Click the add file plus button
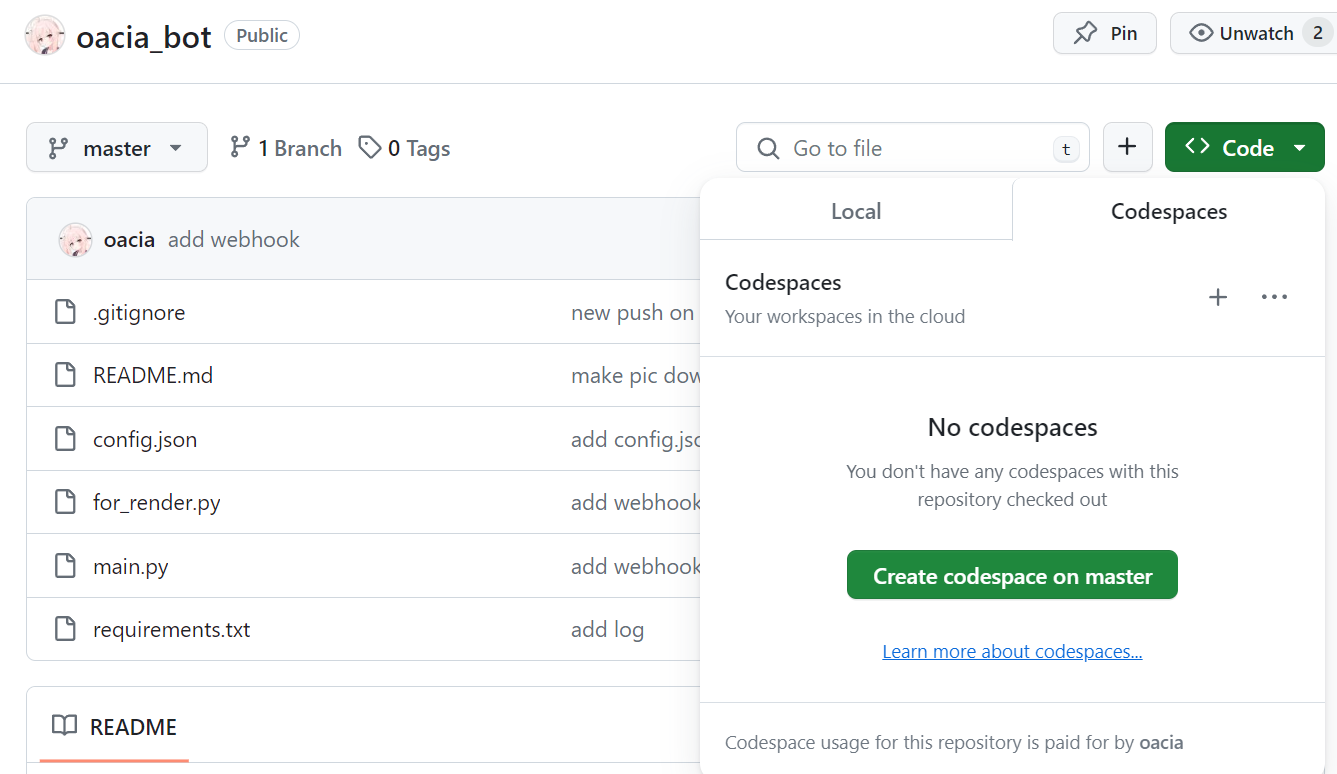Viewport: 1337px width, 774px height. click(x=1127, y=148)
